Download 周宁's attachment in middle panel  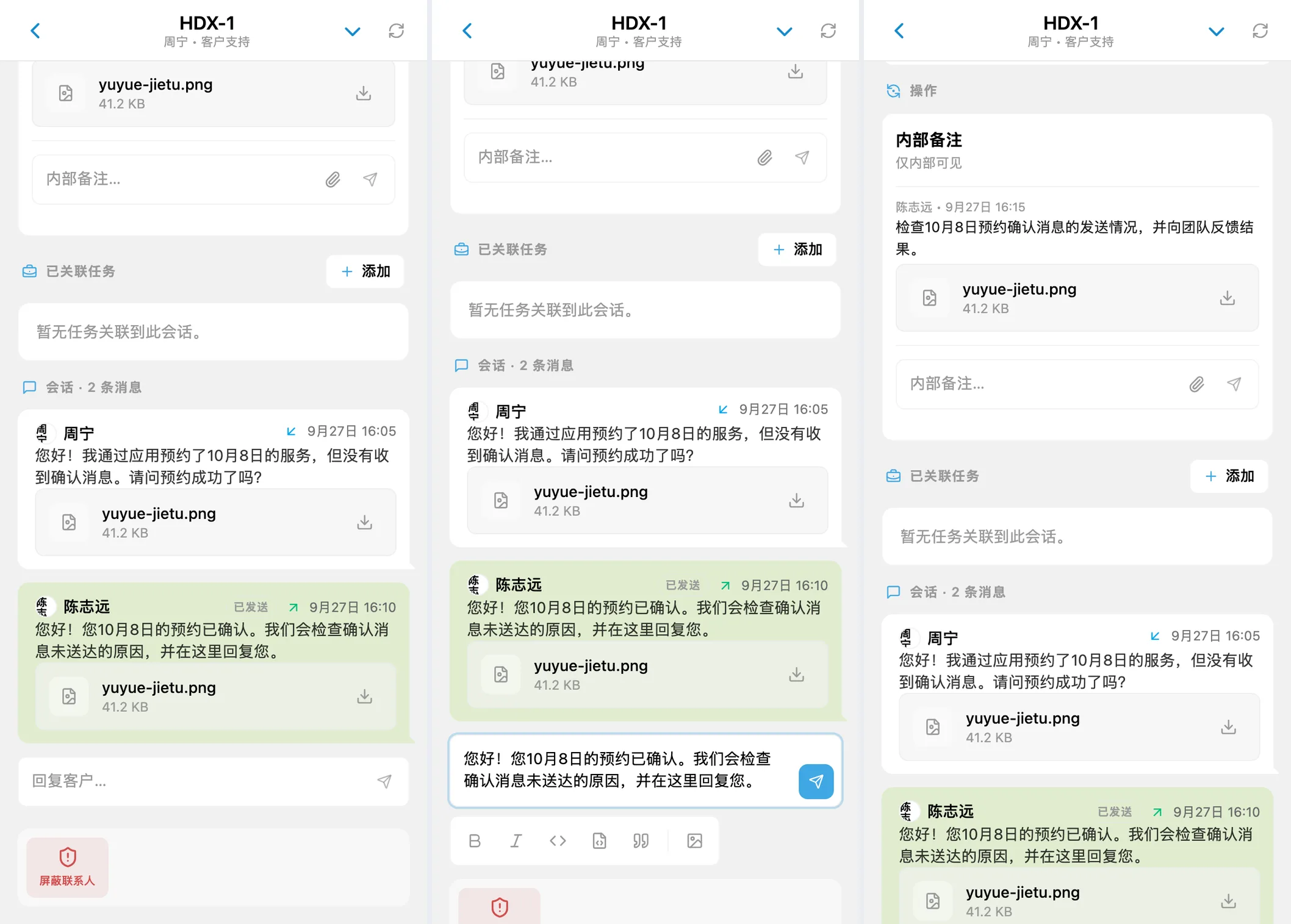(796, 501)
